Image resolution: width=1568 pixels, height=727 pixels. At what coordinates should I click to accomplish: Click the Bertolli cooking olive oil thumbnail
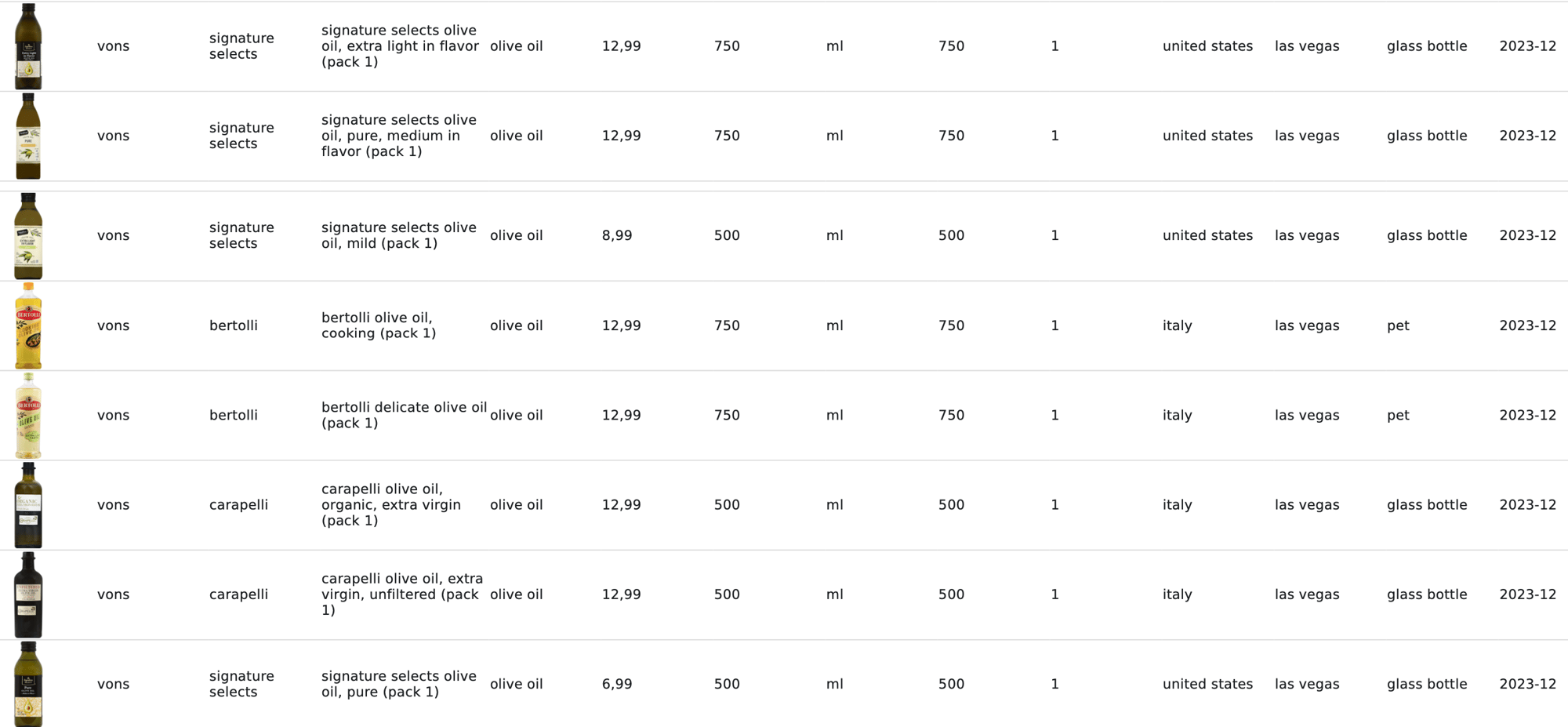28,325
